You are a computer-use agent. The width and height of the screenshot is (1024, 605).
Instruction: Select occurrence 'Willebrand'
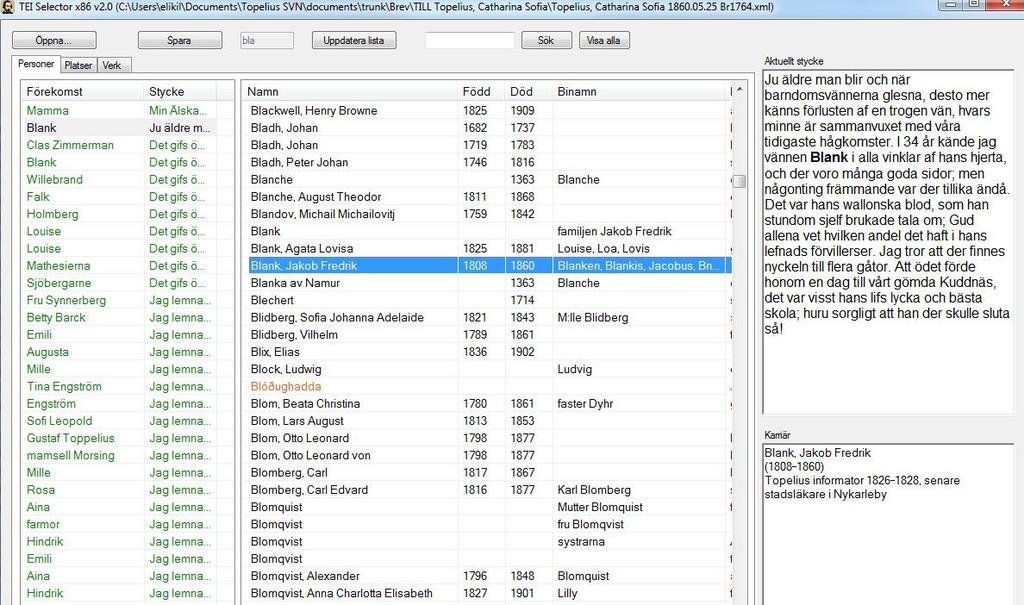pos(55,180)
